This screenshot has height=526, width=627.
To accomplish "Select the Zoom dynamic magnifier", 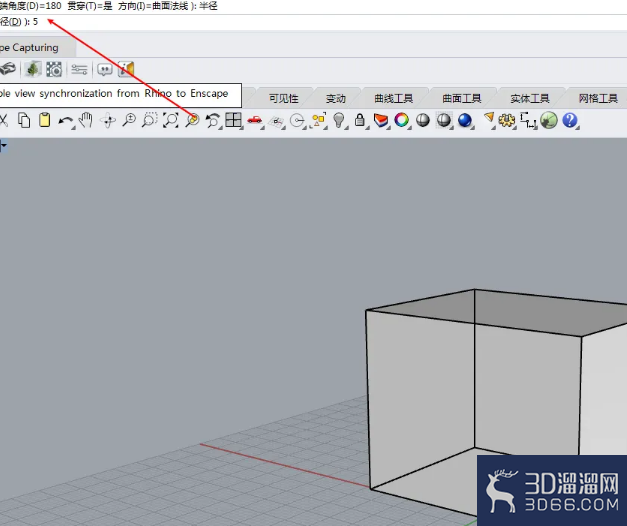I will coord(129,120).
